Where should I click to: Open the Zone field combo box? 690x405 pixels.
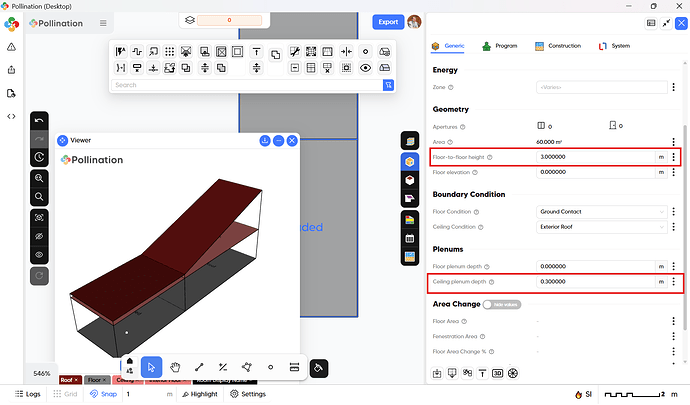602,87
